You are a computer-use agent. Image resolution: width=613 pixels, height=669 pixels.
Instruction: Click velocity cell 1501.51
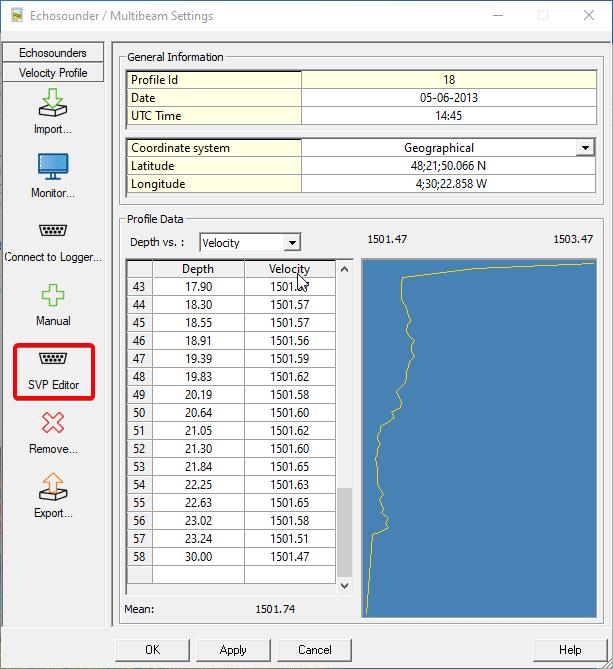tap(290, 539)
